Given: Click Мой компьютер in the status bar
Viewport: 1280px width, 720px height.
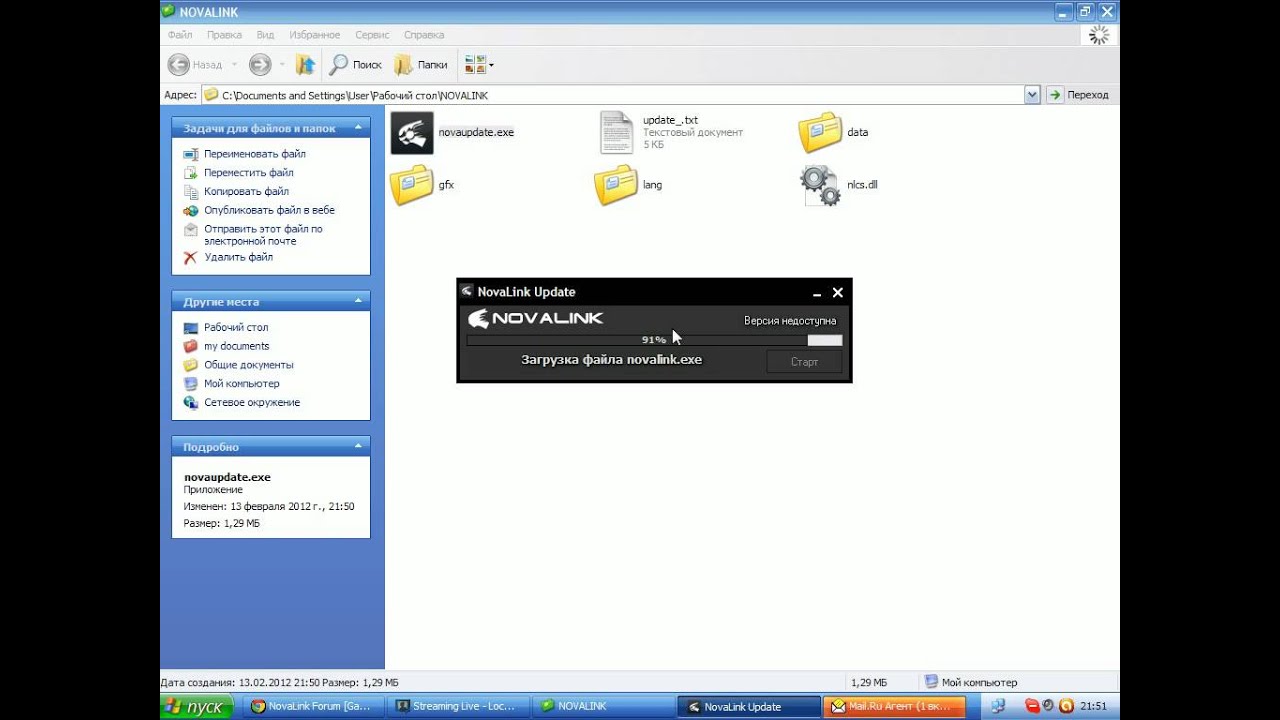Looking at the screenshot, I should pos(971,682).
